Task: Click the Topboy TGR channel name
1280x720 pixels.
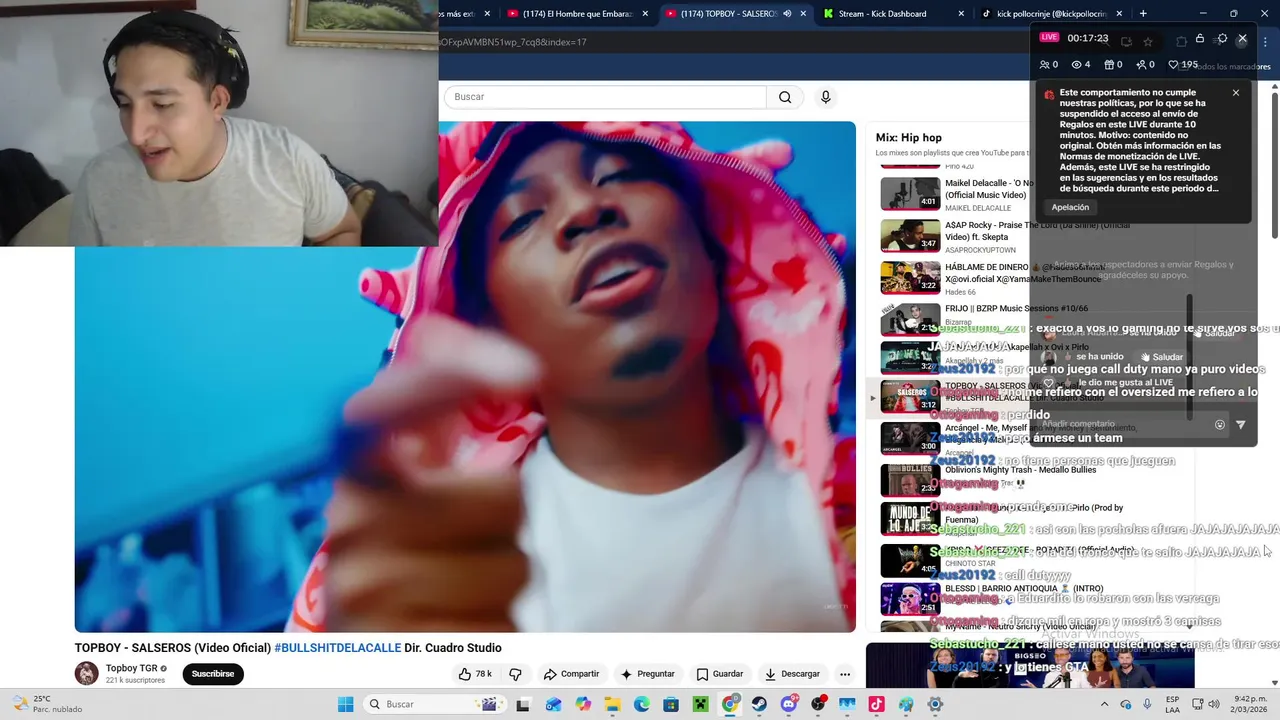Action: coord(132,668)
